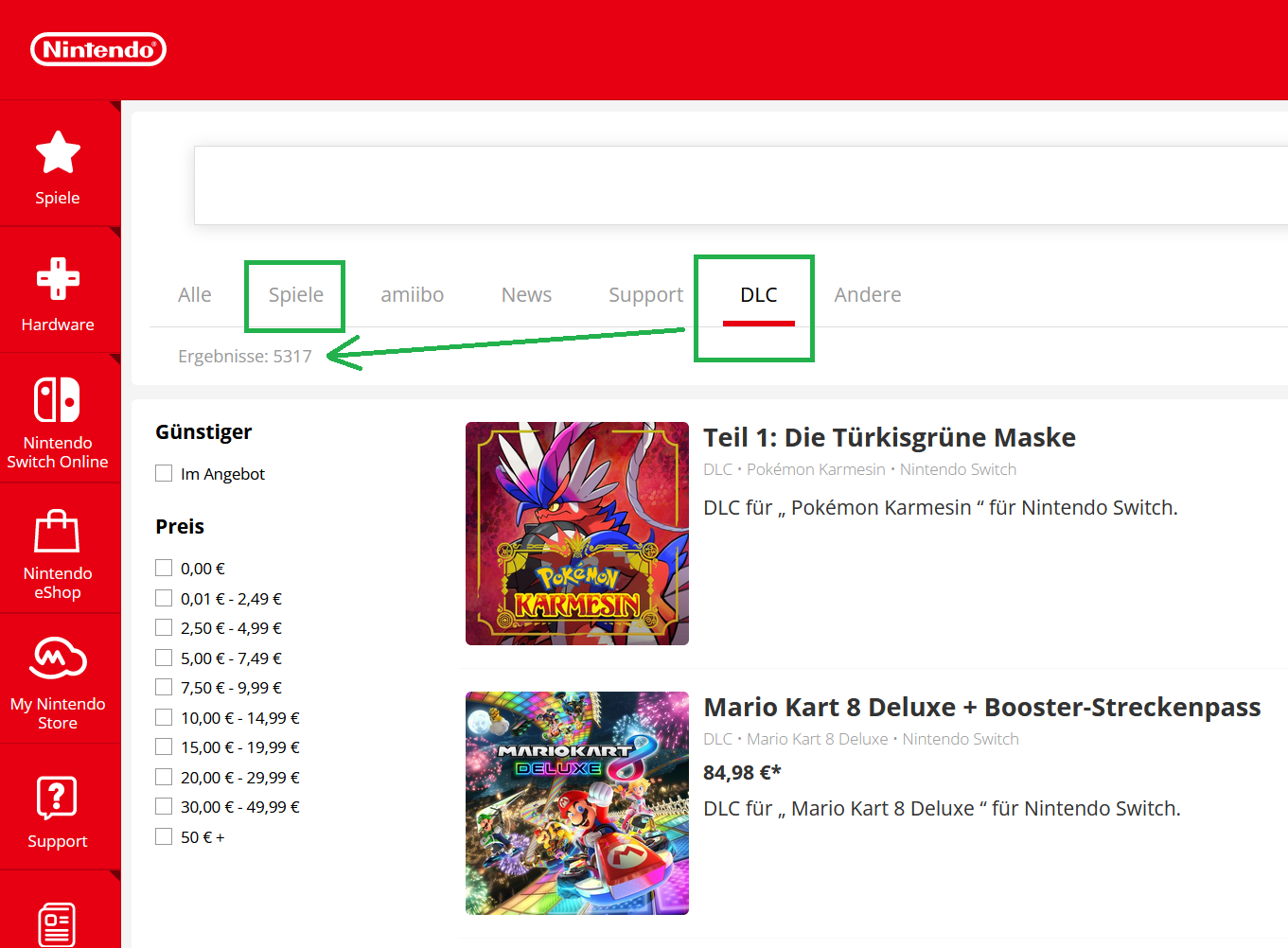Check the 15,00 € - 19,99 € filter
The width and height of the screenshot is (1288, 948).
pos(164,746)
